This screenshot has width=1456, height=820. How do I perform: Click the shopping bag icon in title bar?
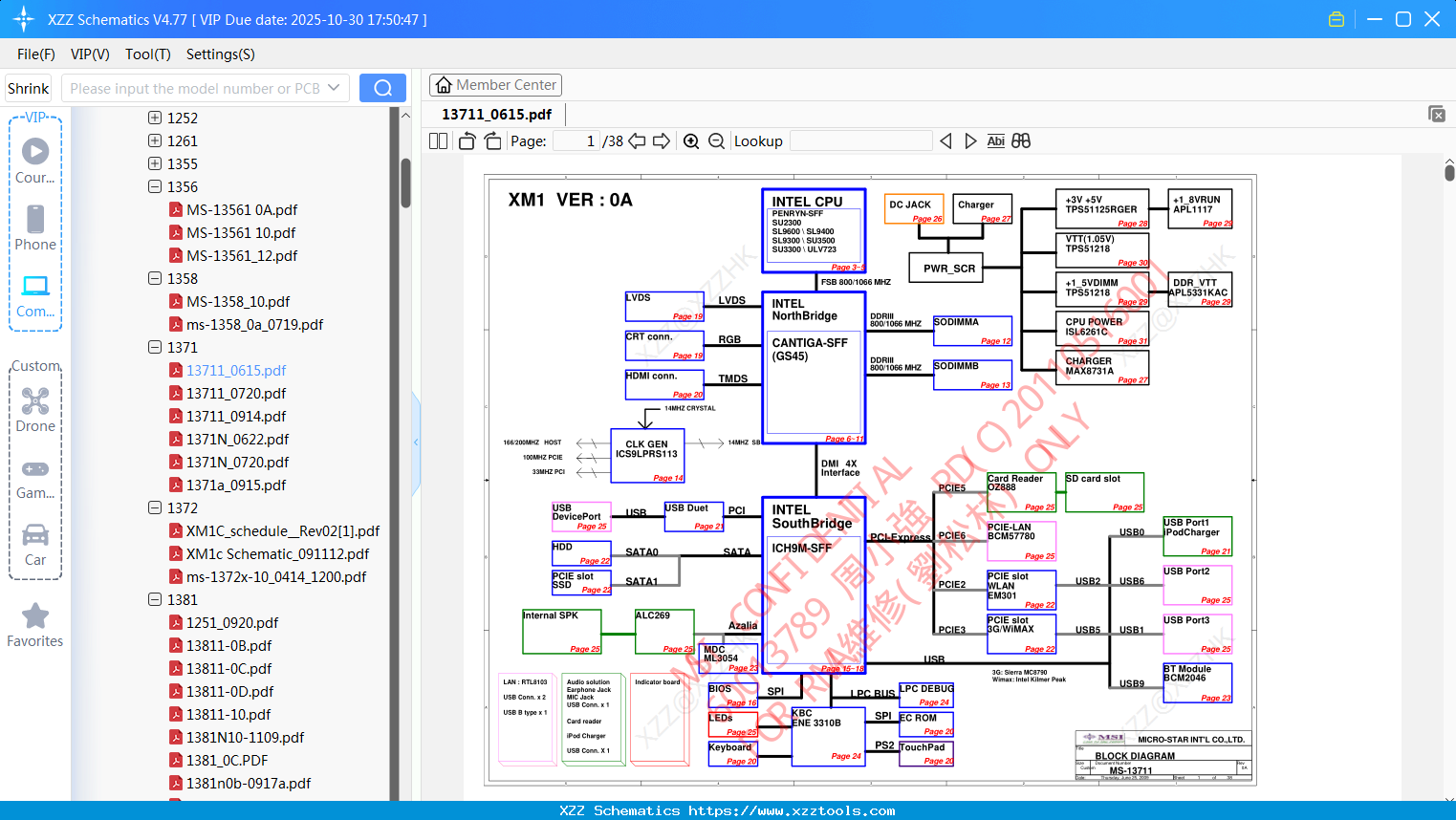point(1336,19)
